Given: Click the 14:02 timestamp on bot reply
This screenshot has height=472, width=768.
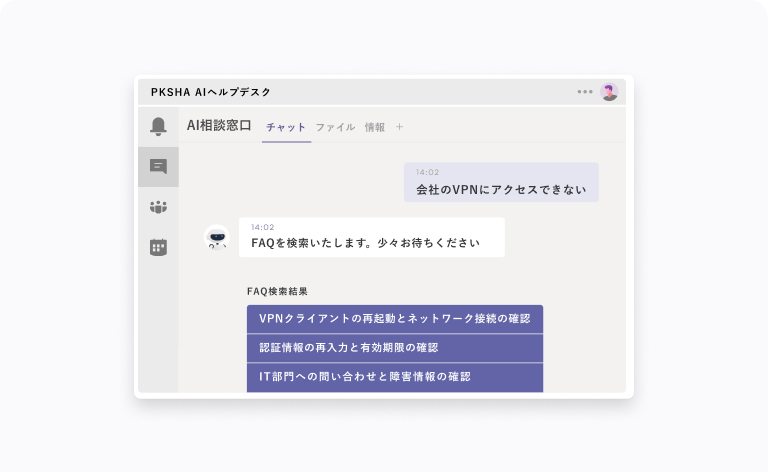Looking at the screenshot, I should point(263,227).
